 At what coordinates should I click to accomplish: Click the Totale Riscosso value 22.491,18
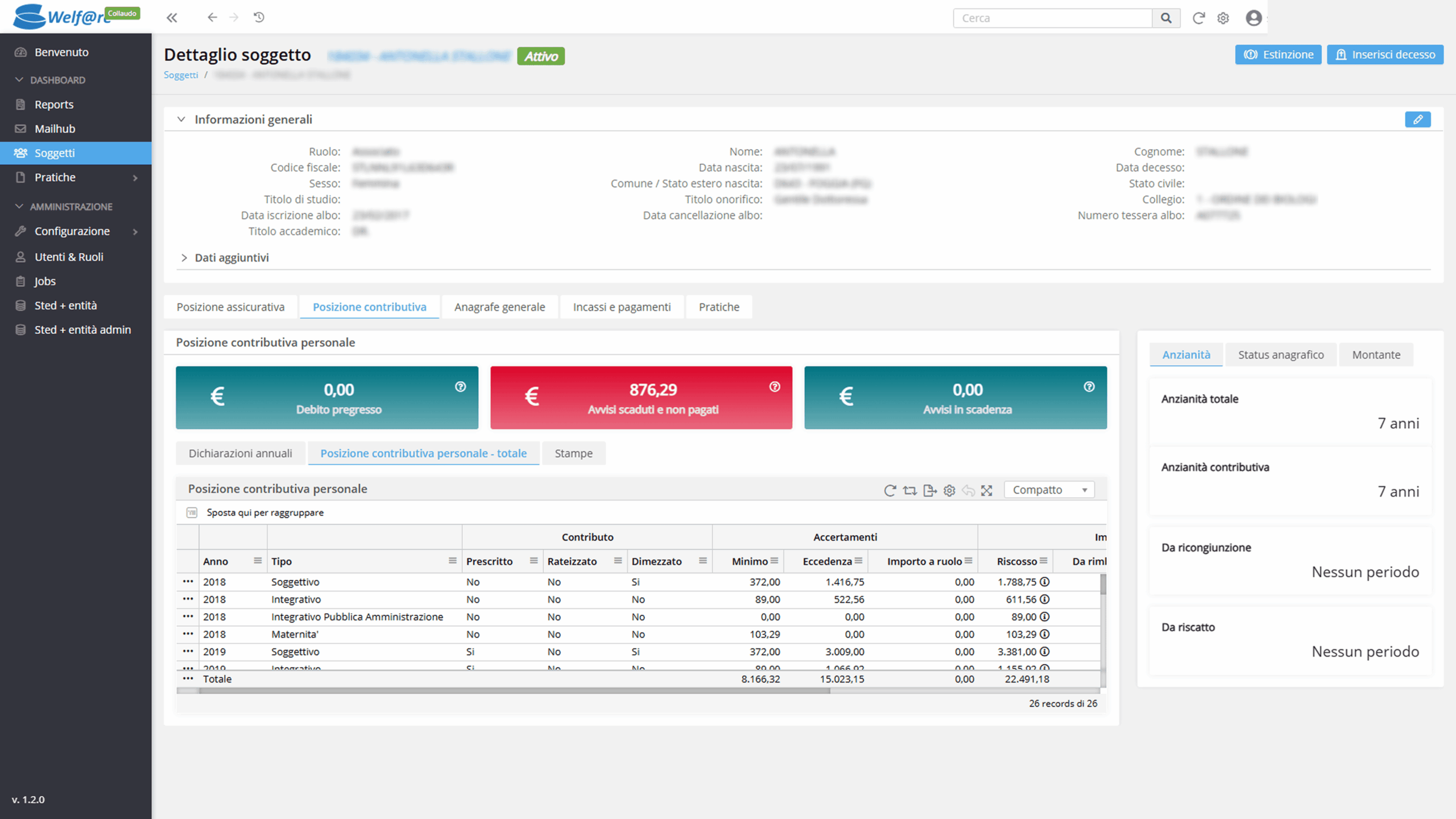click(x=1027, y=679)
